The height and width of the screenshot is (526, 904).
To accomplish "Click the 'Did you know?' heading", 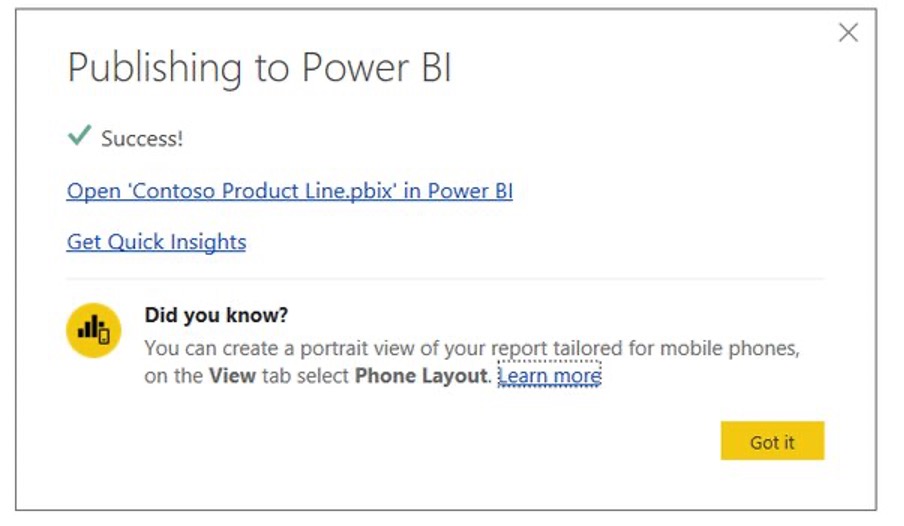I will pos(216,315).
